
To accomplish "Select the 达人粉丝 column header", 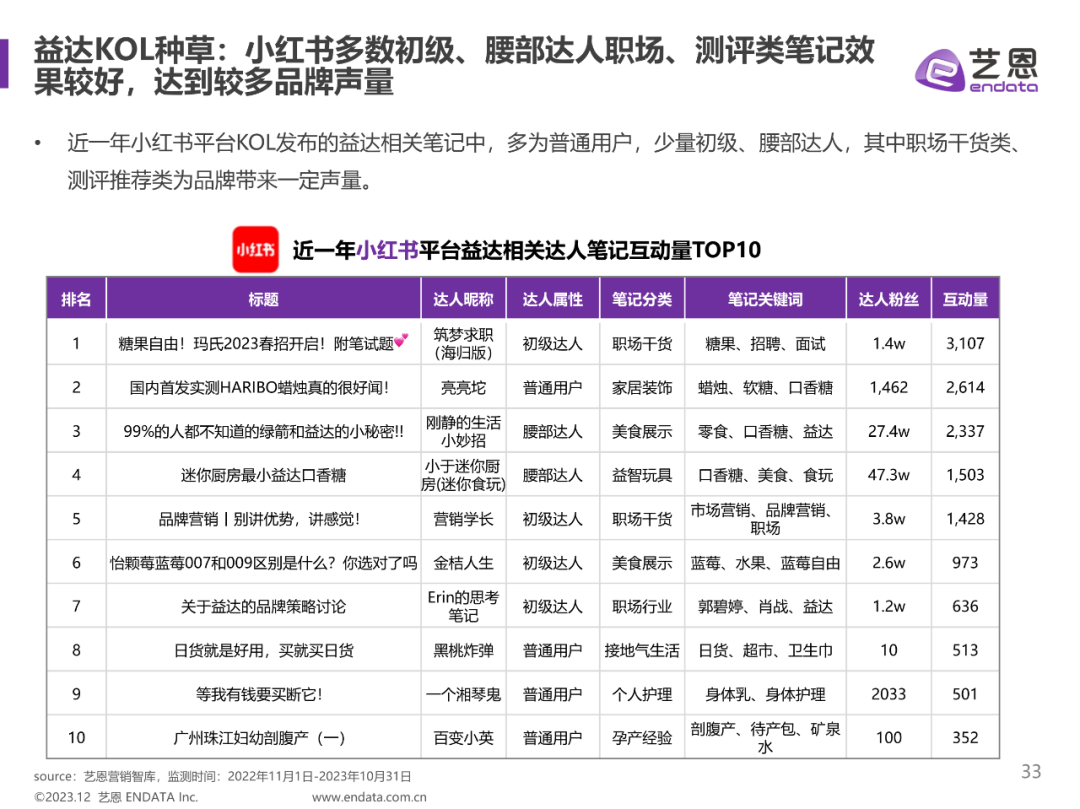I will pos(889,299).
